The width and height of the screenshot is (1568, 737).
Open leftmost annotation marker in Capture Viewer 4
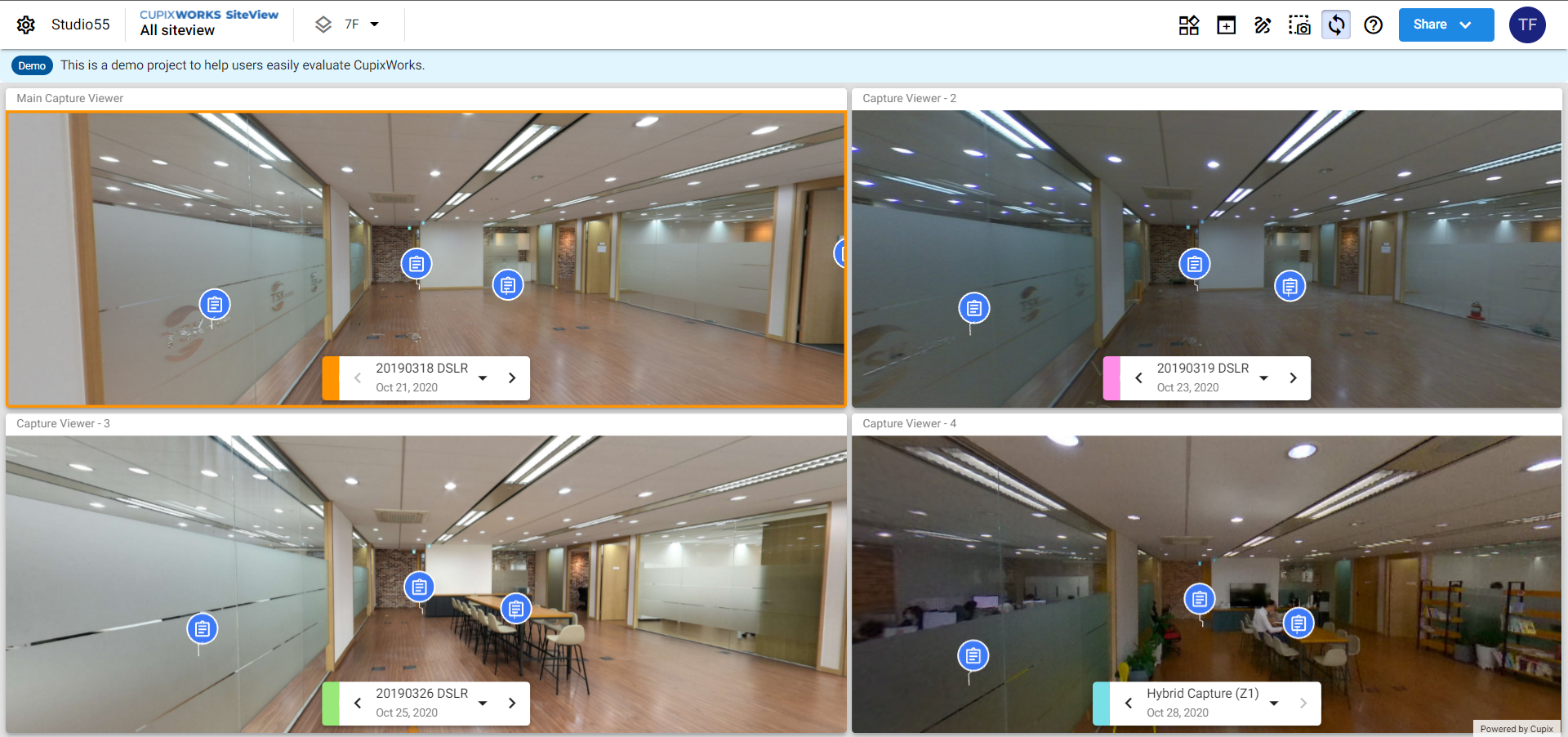click(x=973, y=655)
